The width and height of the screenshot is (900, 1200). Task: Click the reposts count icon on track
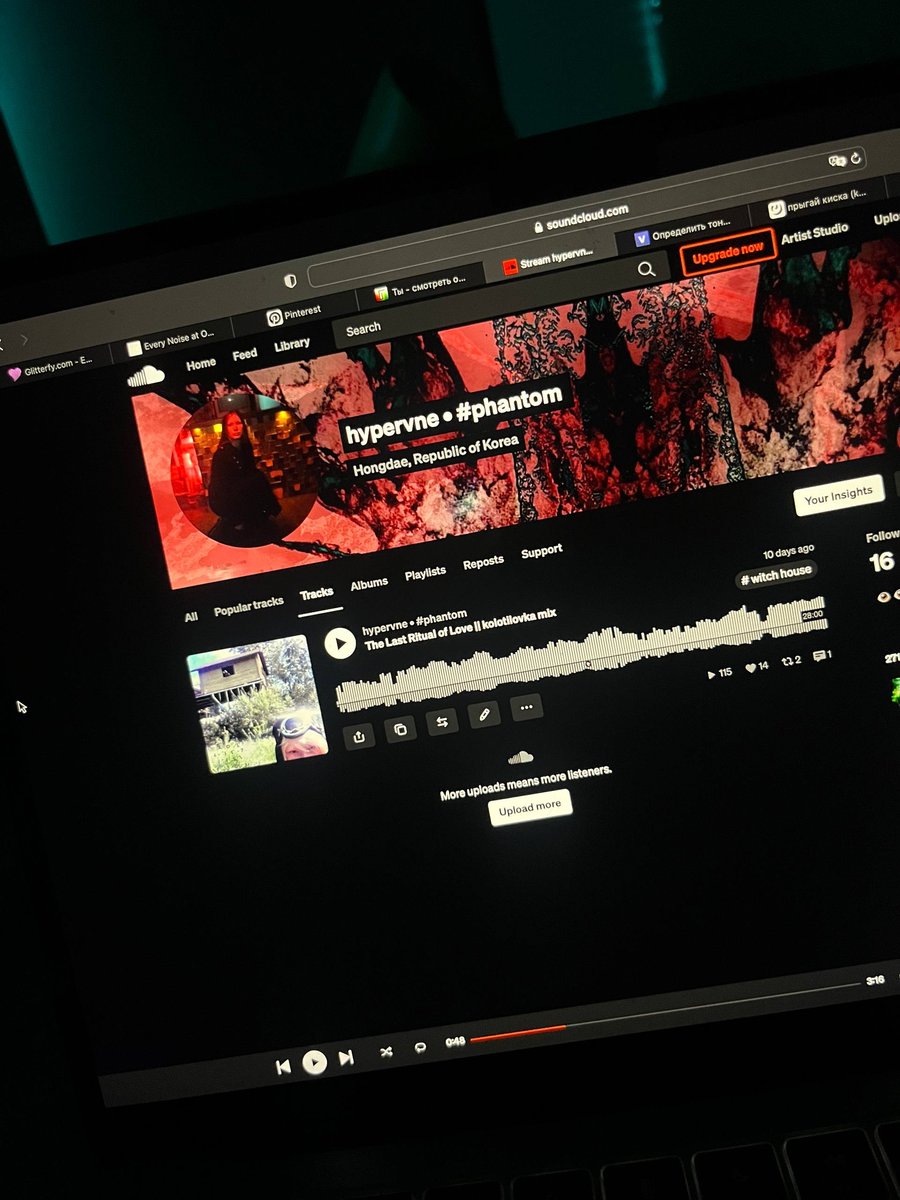click(791, 660)
